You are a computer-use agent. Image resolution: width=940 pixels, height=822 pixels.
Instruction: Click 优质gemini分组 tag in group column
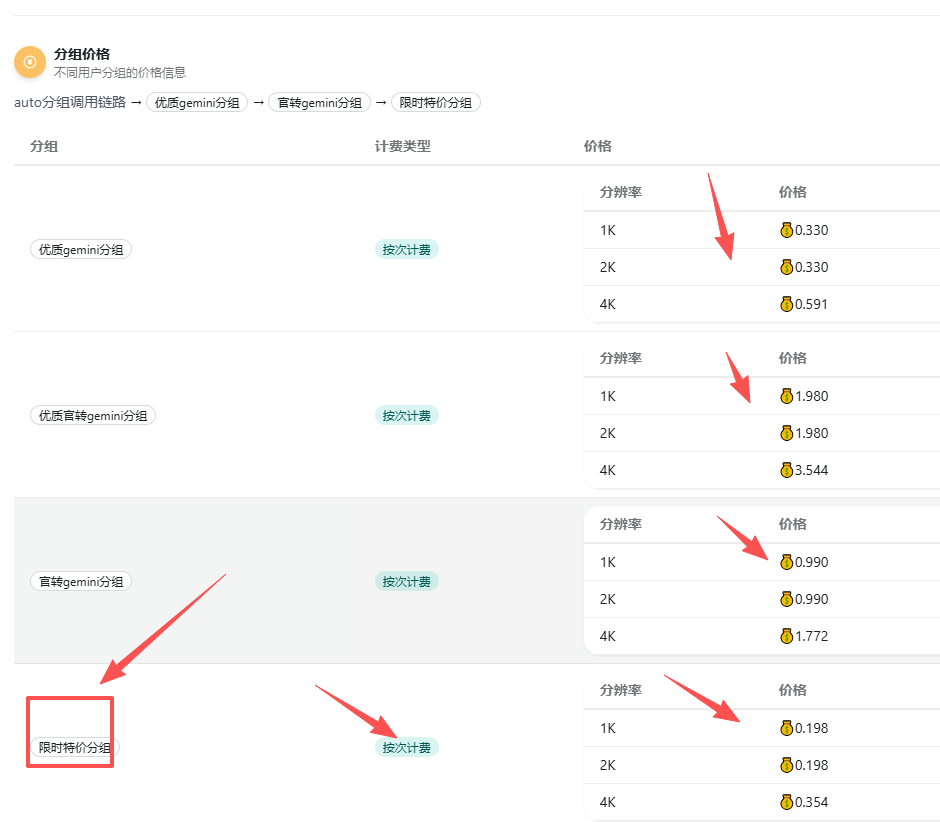pos(81,250)
